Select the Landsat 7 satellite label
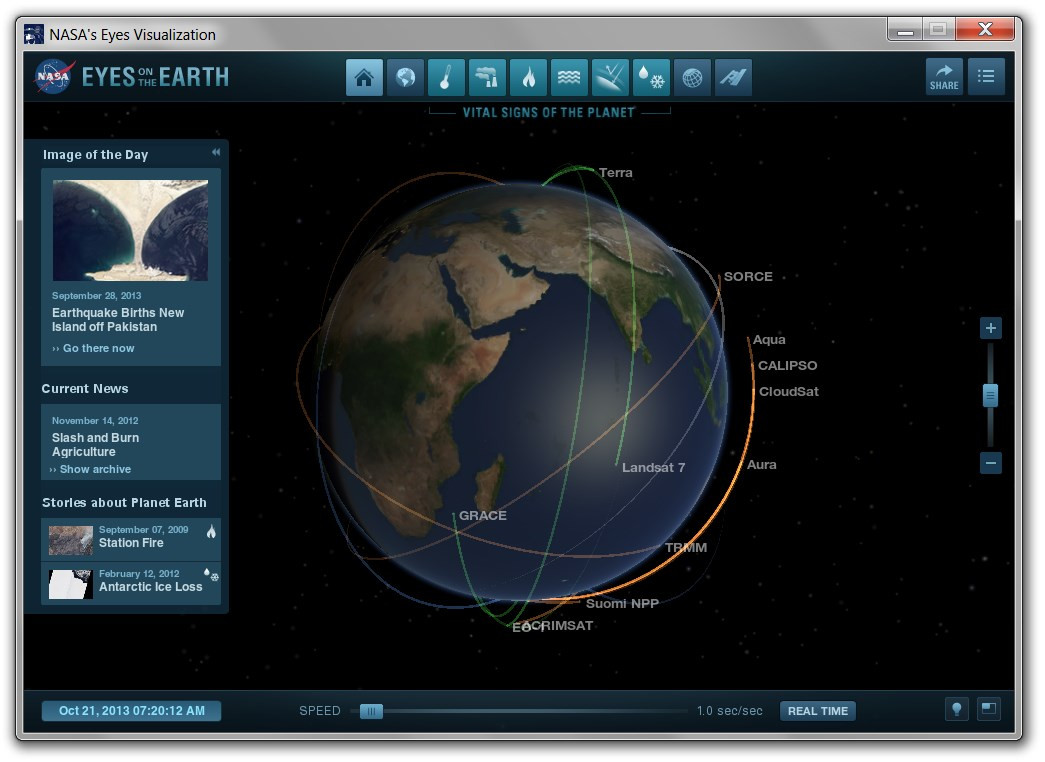 point(653,468)
